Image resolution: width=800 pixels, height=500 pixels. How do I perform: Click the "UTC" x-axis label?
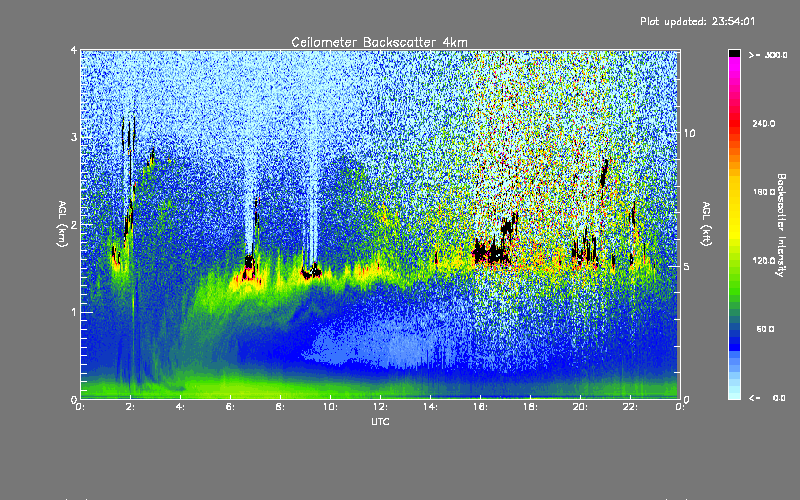click(x=380, y=421)
